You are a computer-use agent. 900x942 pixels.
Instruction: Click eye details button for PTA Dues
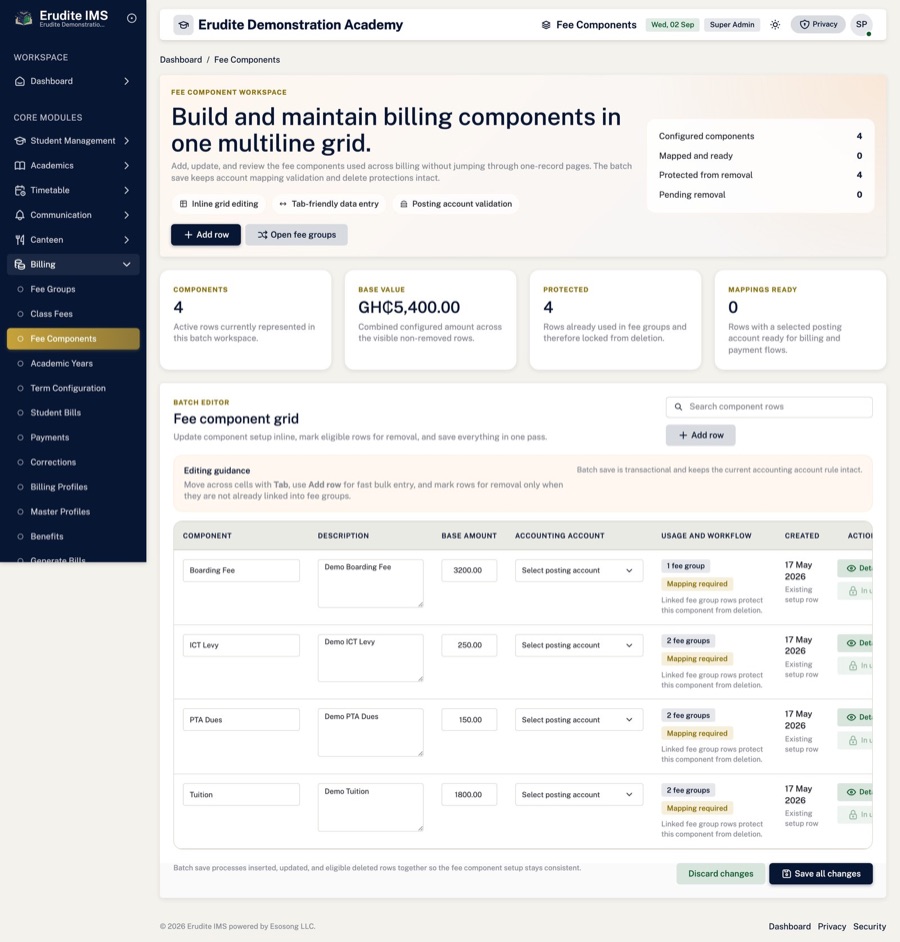(x=855, y=717)
